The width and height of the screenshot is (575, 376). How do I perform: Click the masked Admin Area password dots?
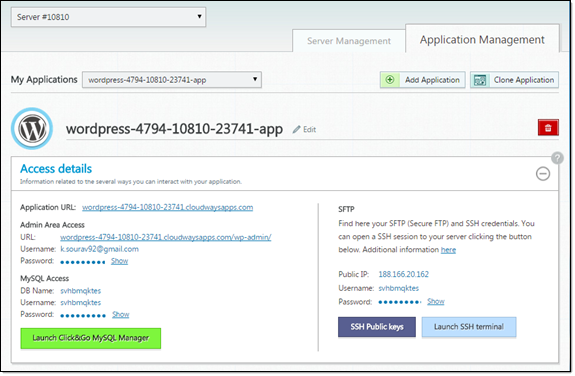coord(83,262)
